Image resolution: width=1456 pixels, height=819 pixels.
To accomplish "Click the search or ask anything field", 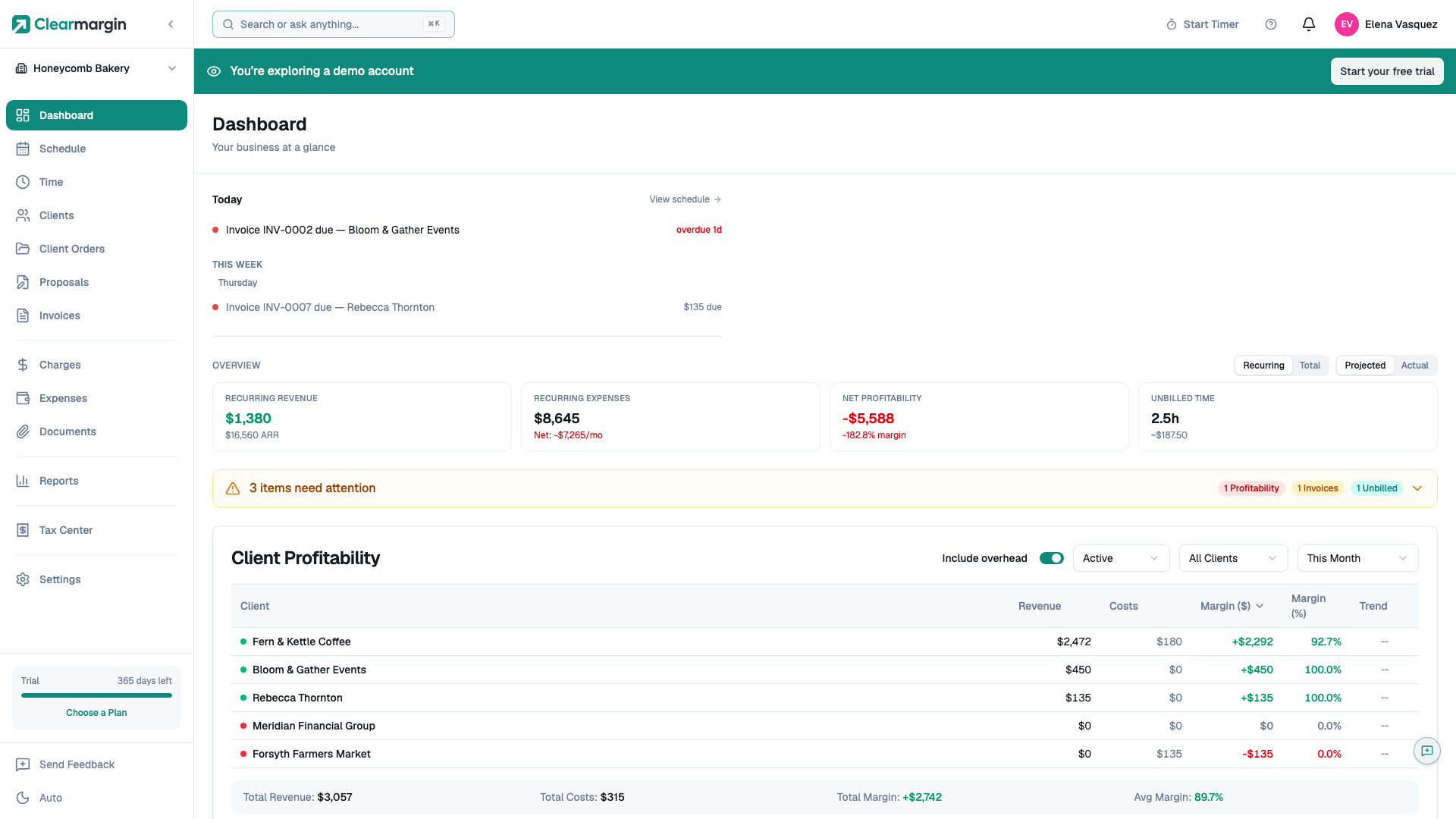I will click(334, 24).
